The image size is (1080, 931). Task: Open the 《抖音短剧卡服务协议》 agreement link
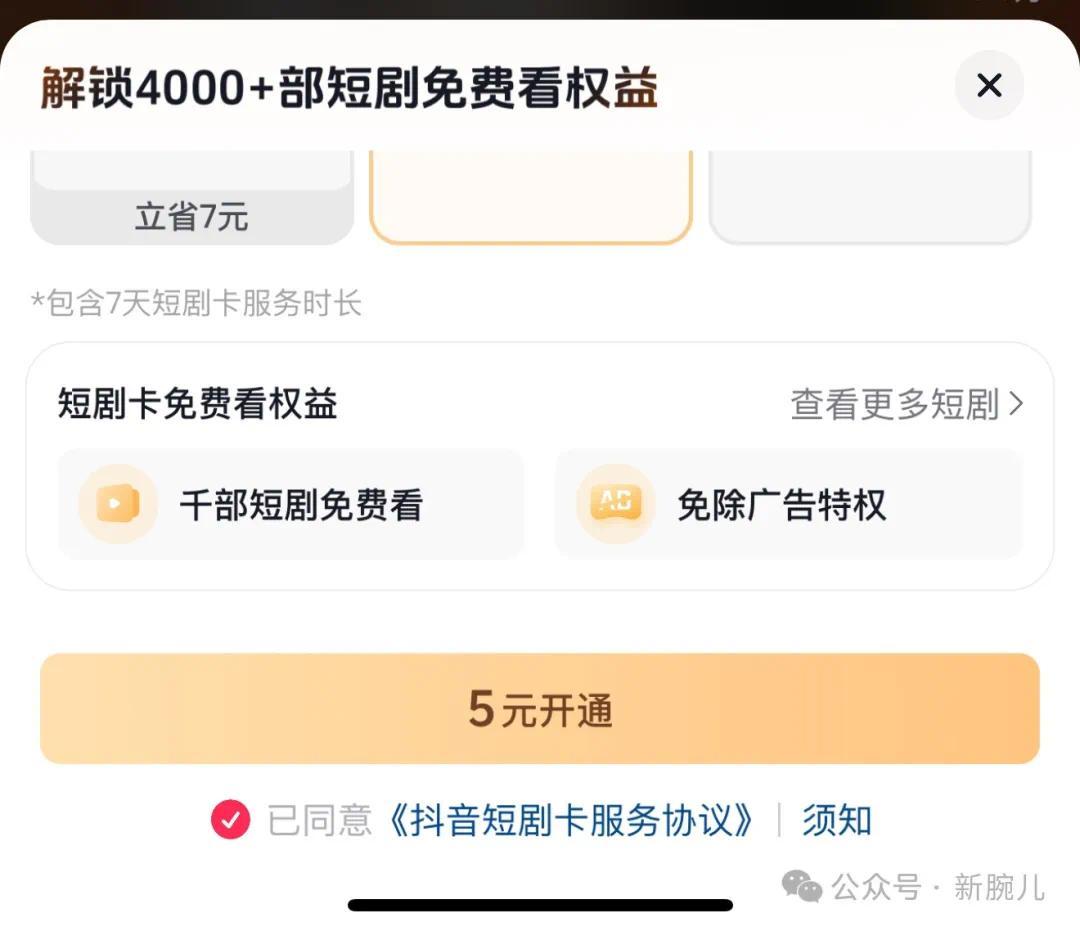click(x=570, y=818)
